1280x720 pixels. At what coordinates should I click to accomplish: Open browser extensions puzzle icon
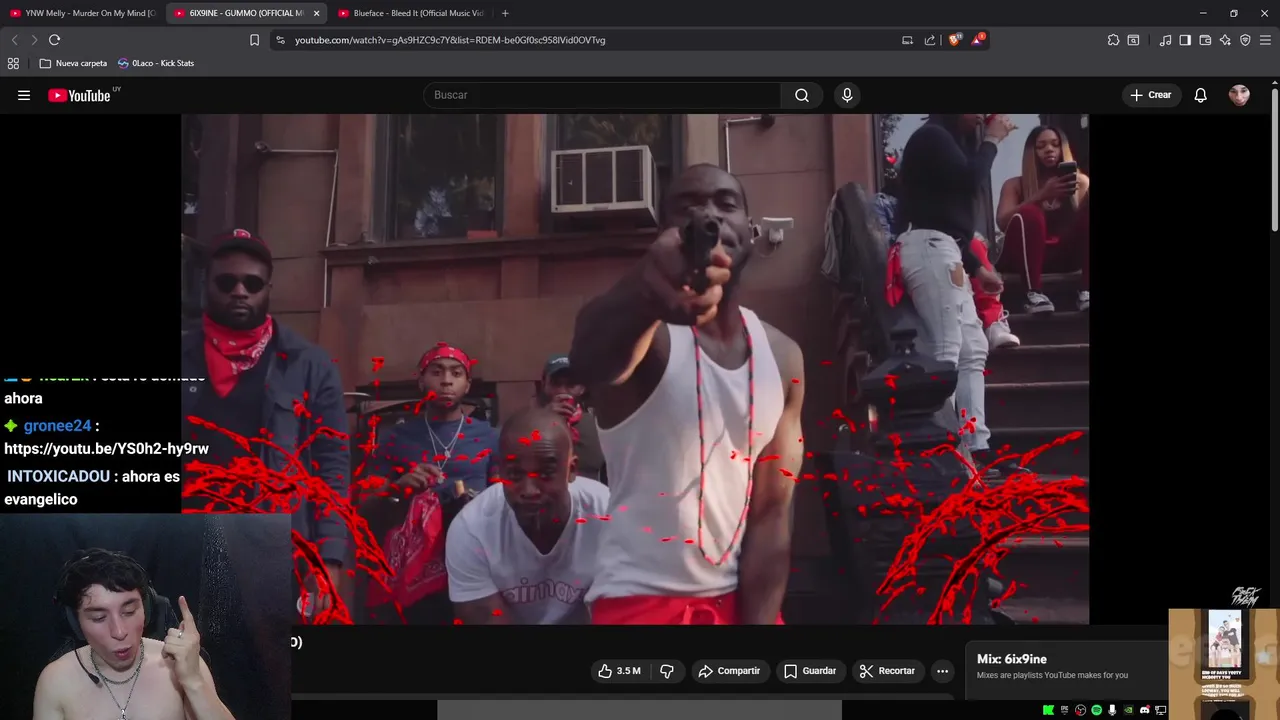tap(1113, 40)
